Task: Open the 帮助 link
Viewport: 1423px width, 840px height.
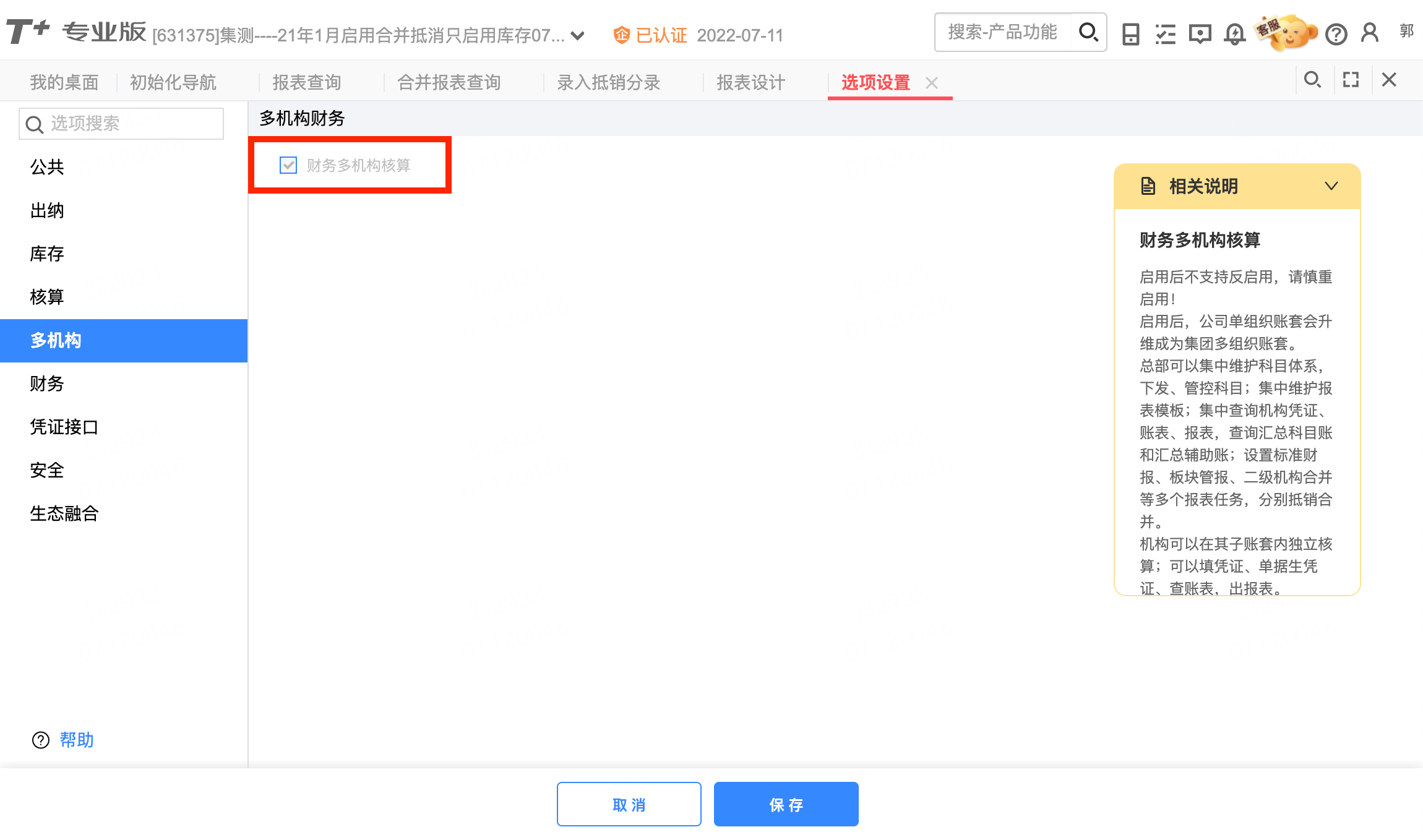Action: coord(76,740)
